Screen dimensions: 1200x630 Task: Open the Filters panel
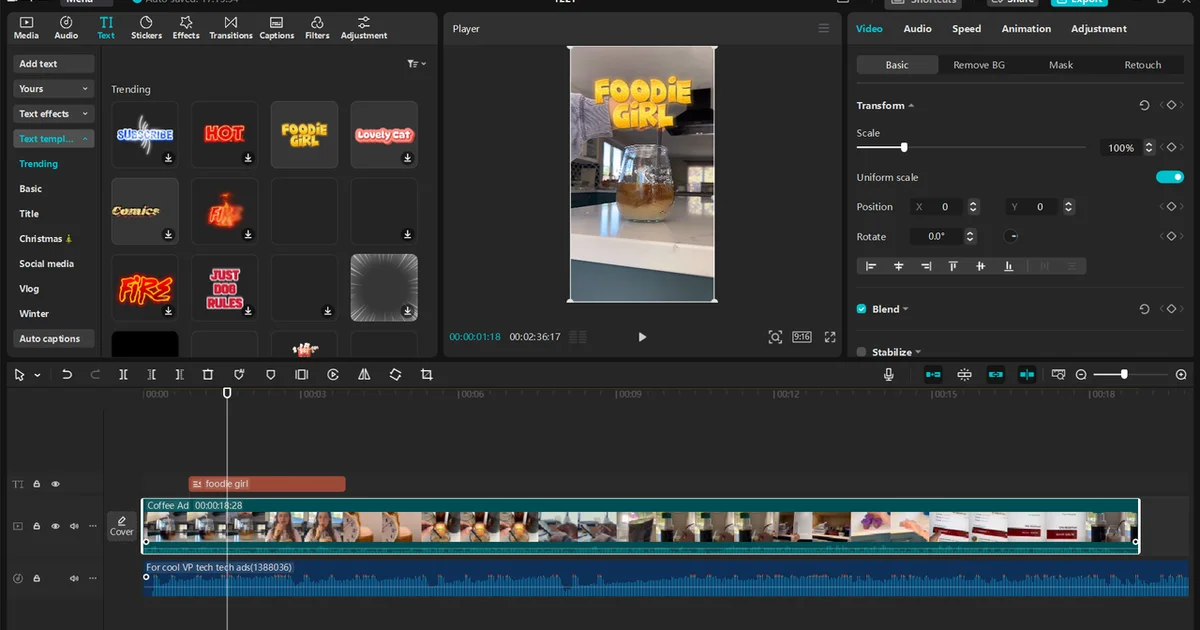[x=316, y=27]
